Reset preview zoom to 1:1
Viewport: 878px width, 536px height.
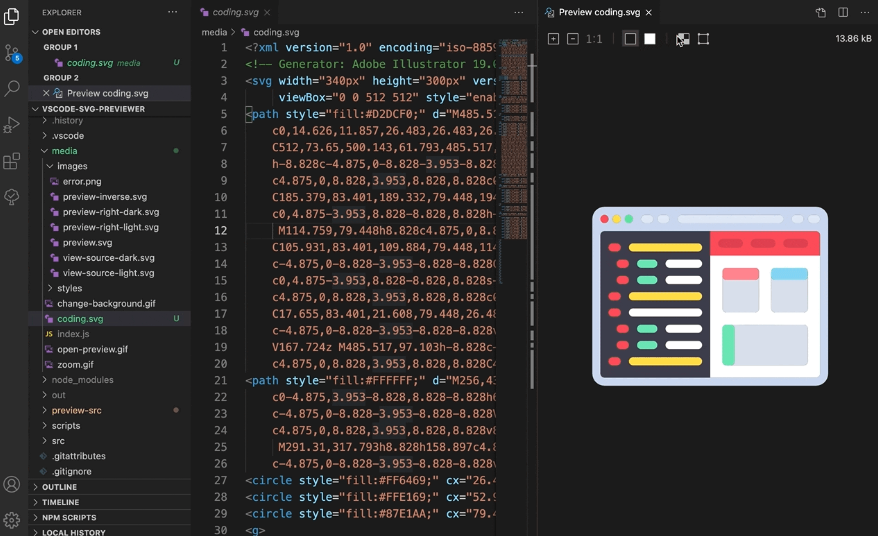pos(594,39)
